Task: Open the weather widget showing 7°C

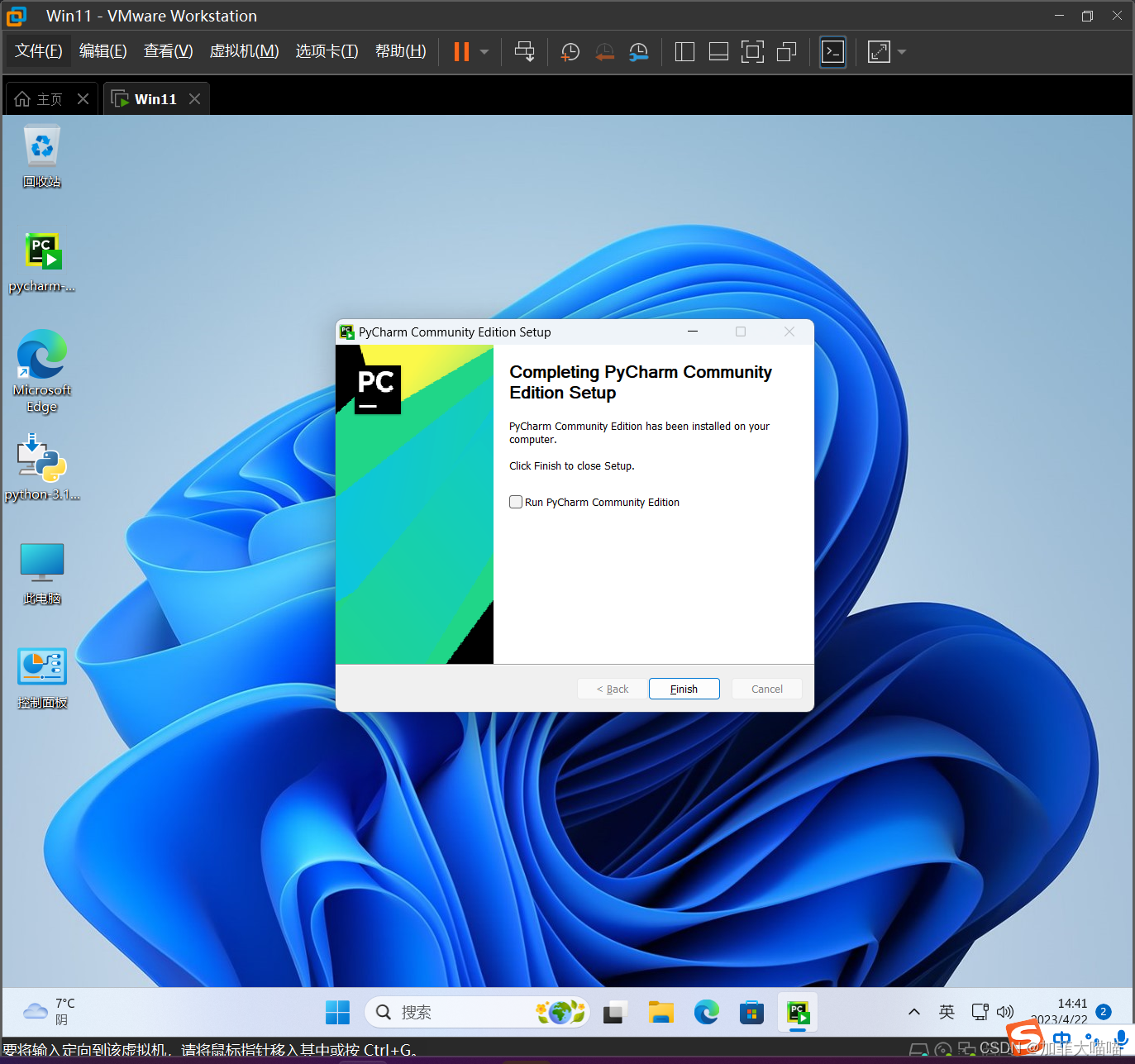Action: (x=50, y=1011)
